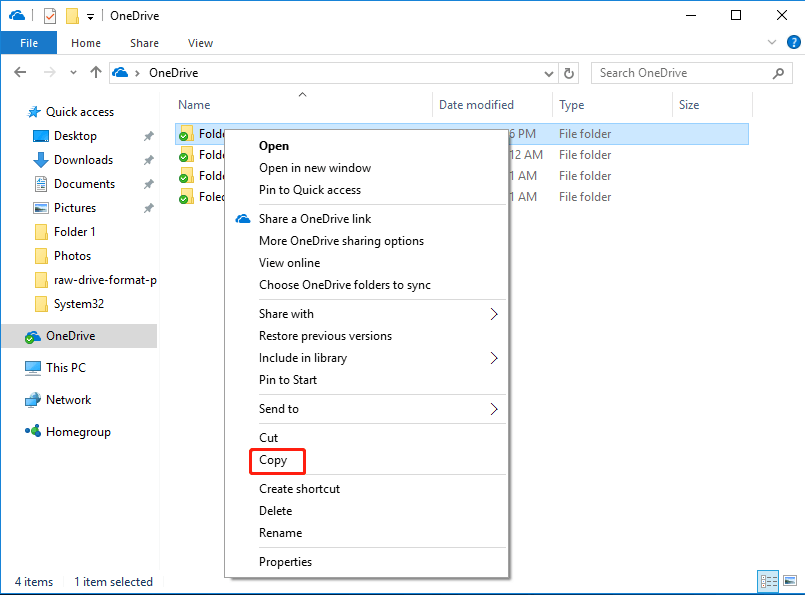805x595 pixels.
Task: Choose Open in new window
Action: coord(315,168)
